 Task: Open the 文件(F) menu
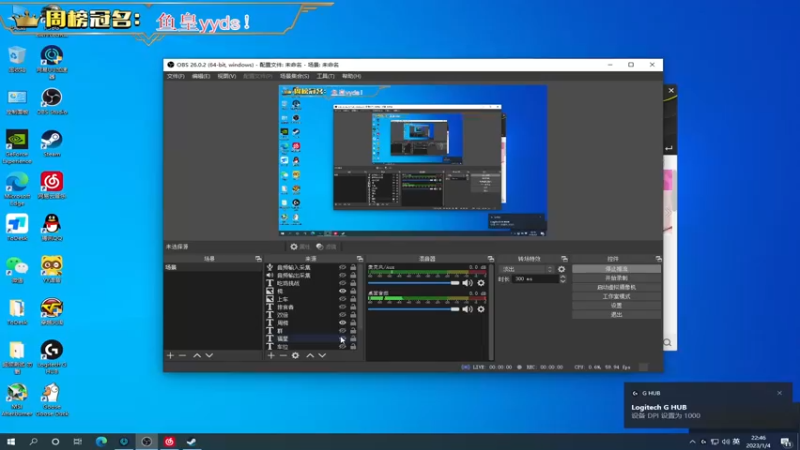[176, 76]
